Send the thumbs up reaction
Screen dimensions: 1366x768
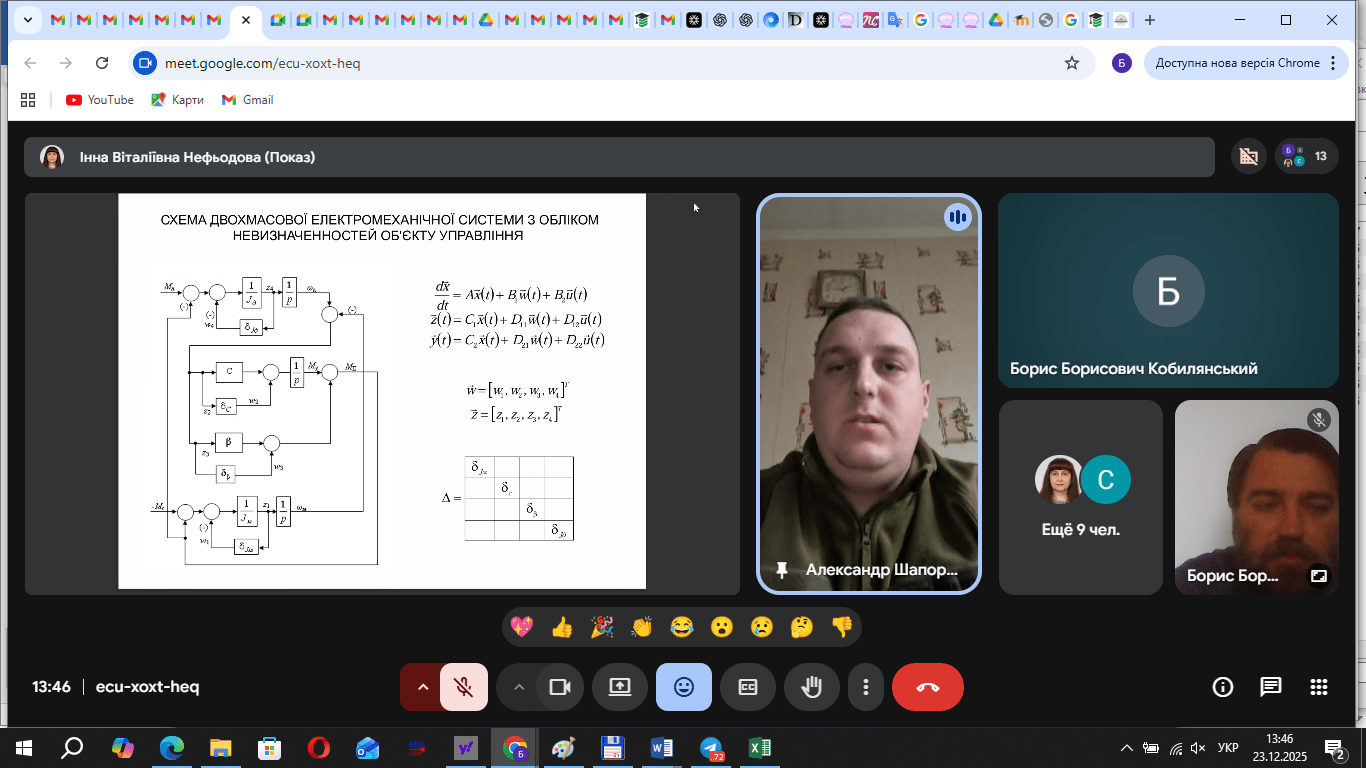562,627
